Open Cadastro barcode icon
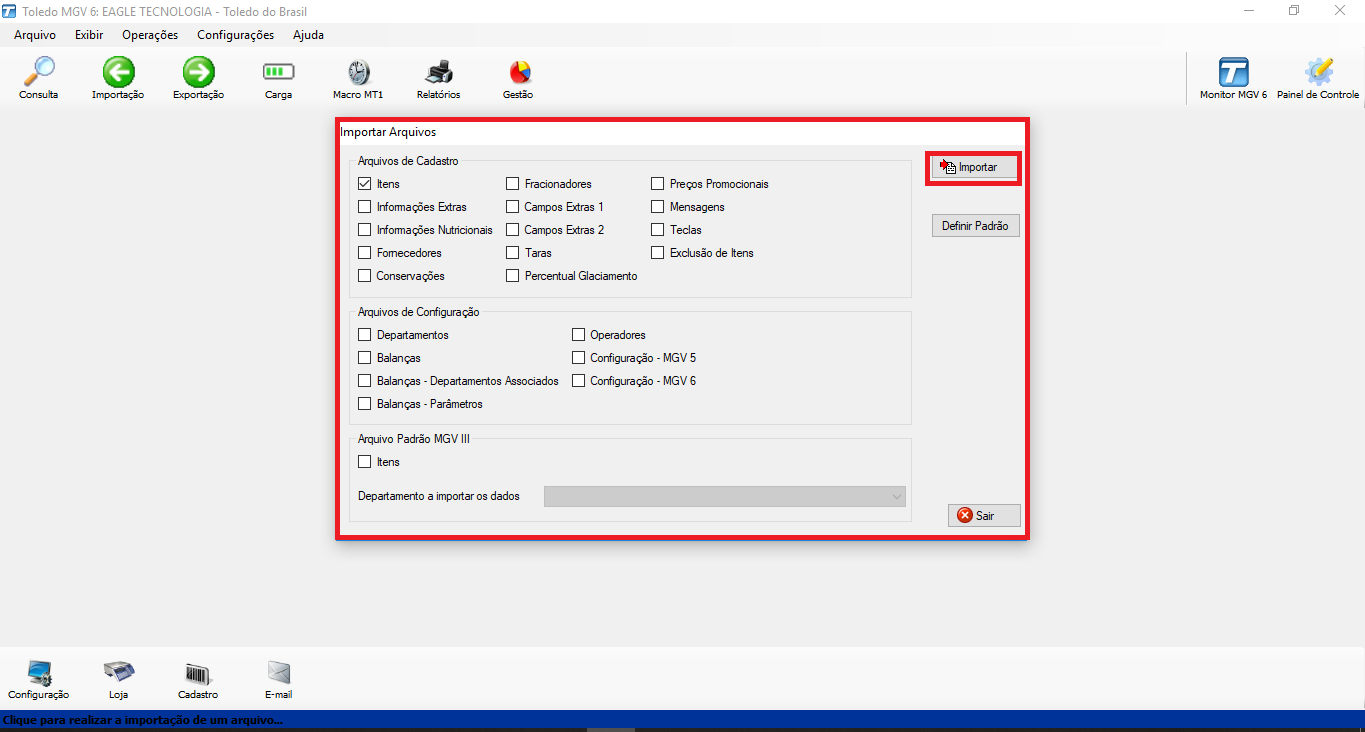 click(x=198, y=673)
